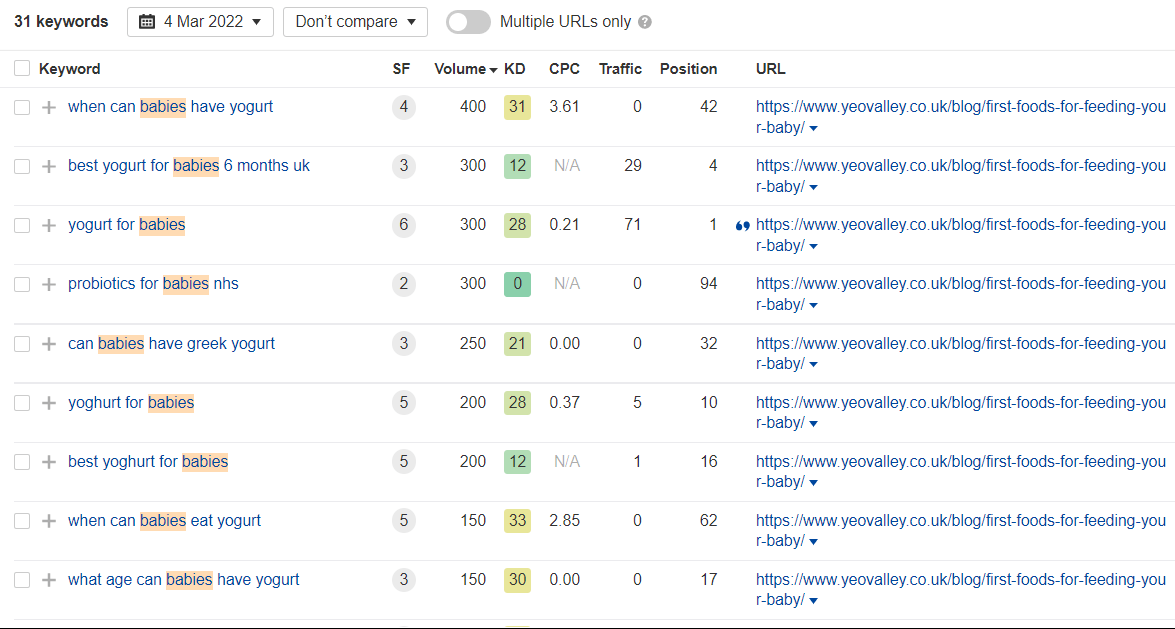Click KD badge 0 for probiotics for babies nhs

(x=517, y=284)
